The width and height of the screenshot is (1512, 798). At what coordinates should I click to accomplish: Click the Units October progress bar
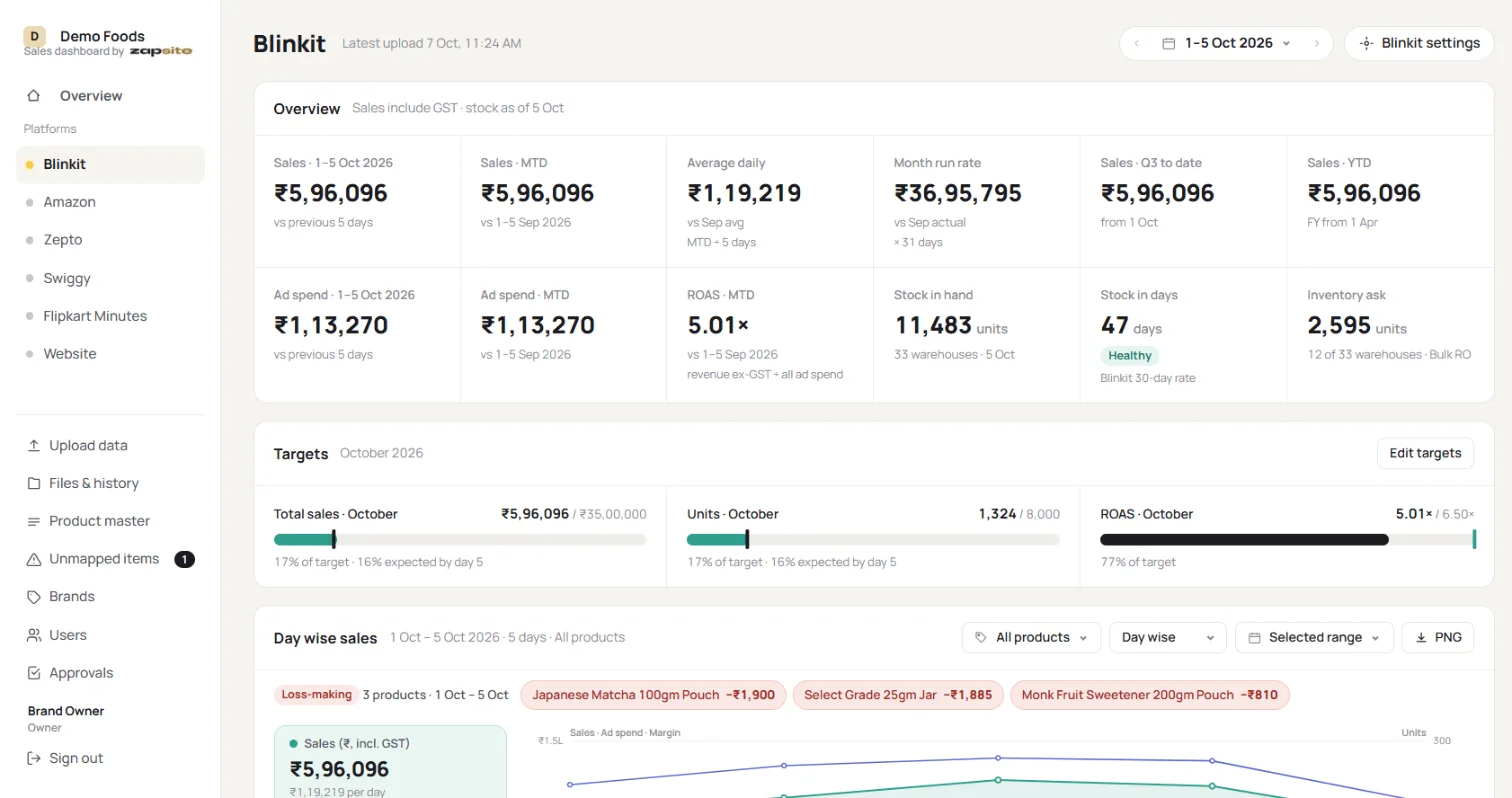873,540
